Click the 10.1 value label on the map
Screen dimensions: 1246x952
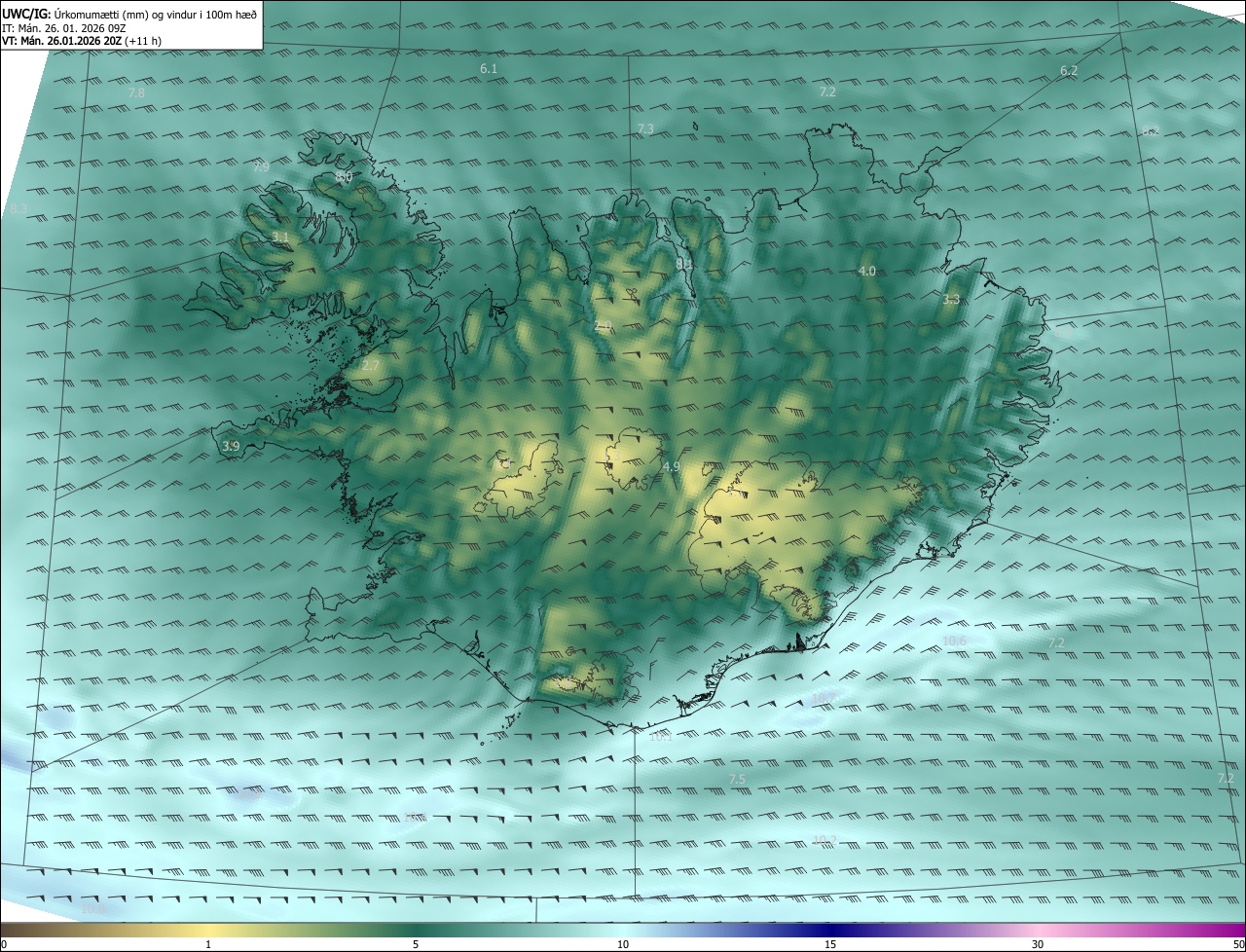click(661, 737)
